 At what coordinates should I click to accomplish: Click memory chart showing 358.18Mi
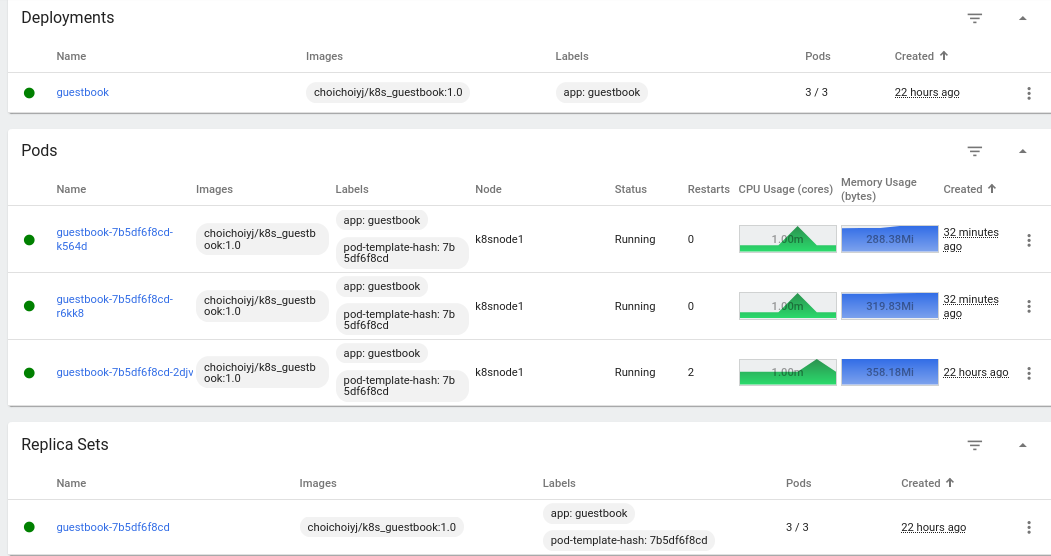click(889, 372)
